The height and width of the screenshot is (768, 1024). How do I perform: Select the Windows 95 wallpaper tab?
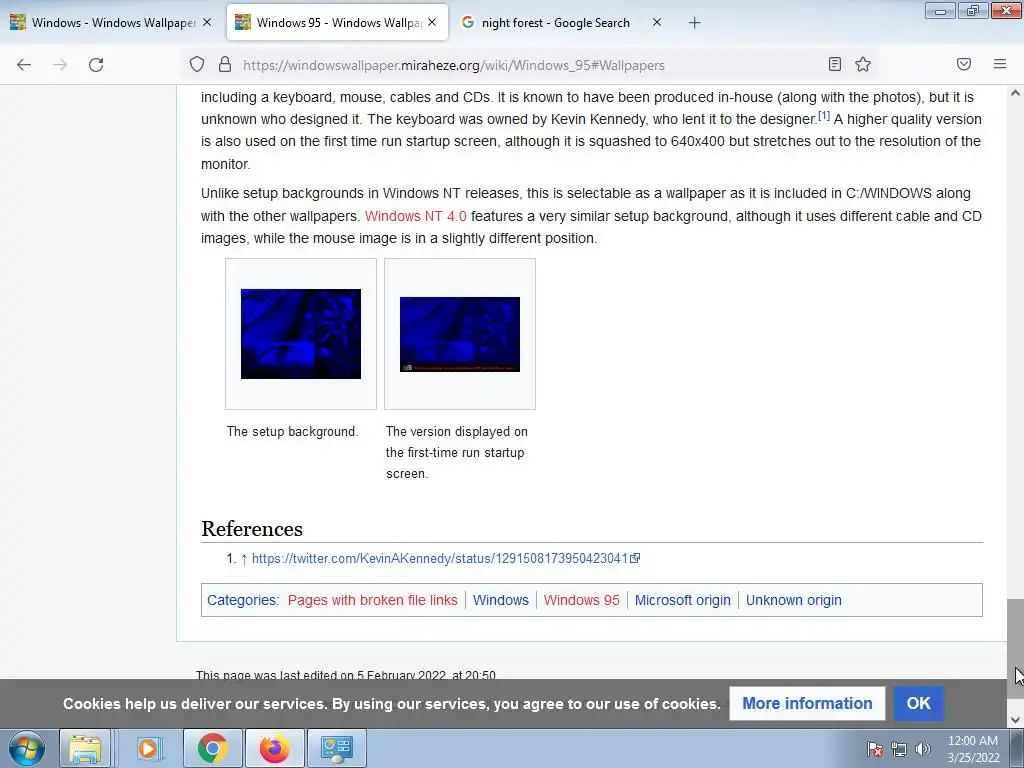[x=337, y=22]
